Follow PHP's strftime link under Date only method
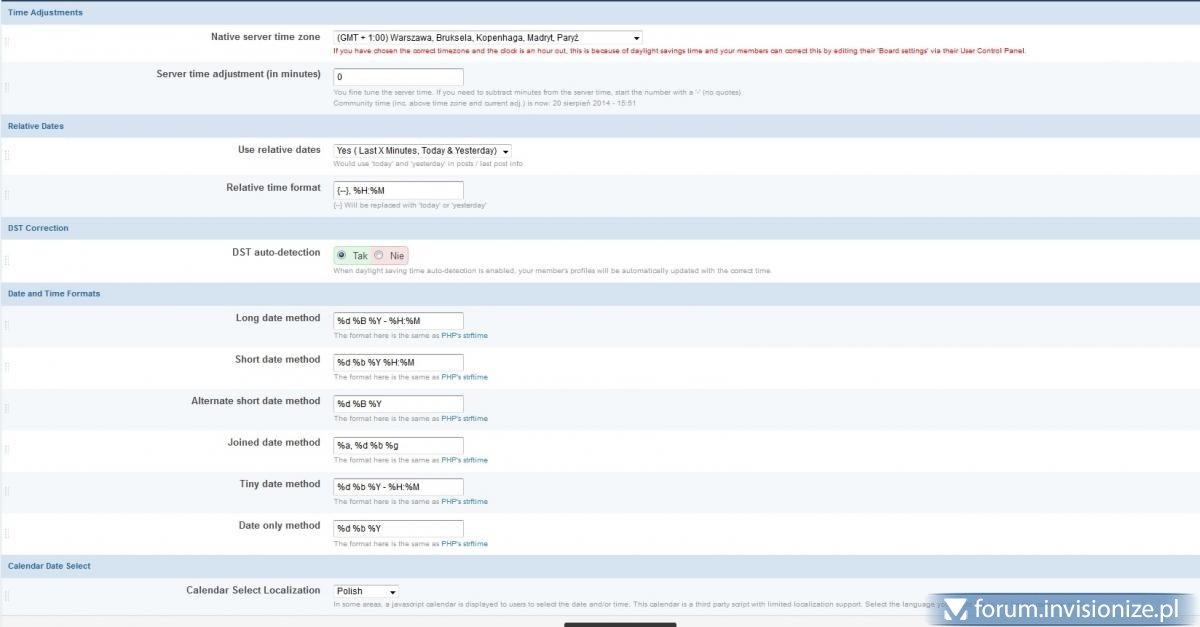 pyautogui.click(x=464, y=544)
